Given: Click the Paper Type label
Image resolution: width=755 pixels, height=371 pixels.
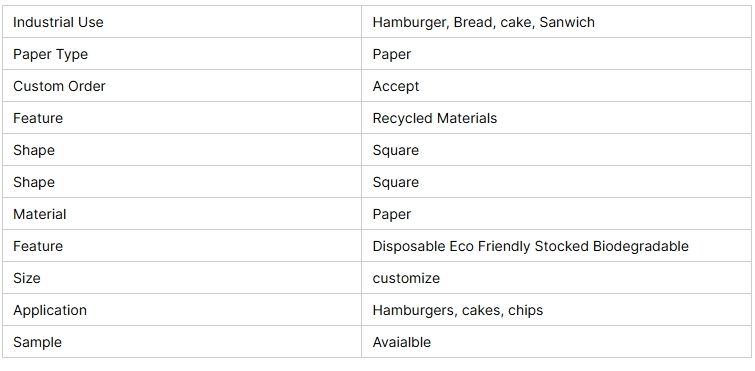Looking at the screenshot, I should click(51, 54).
